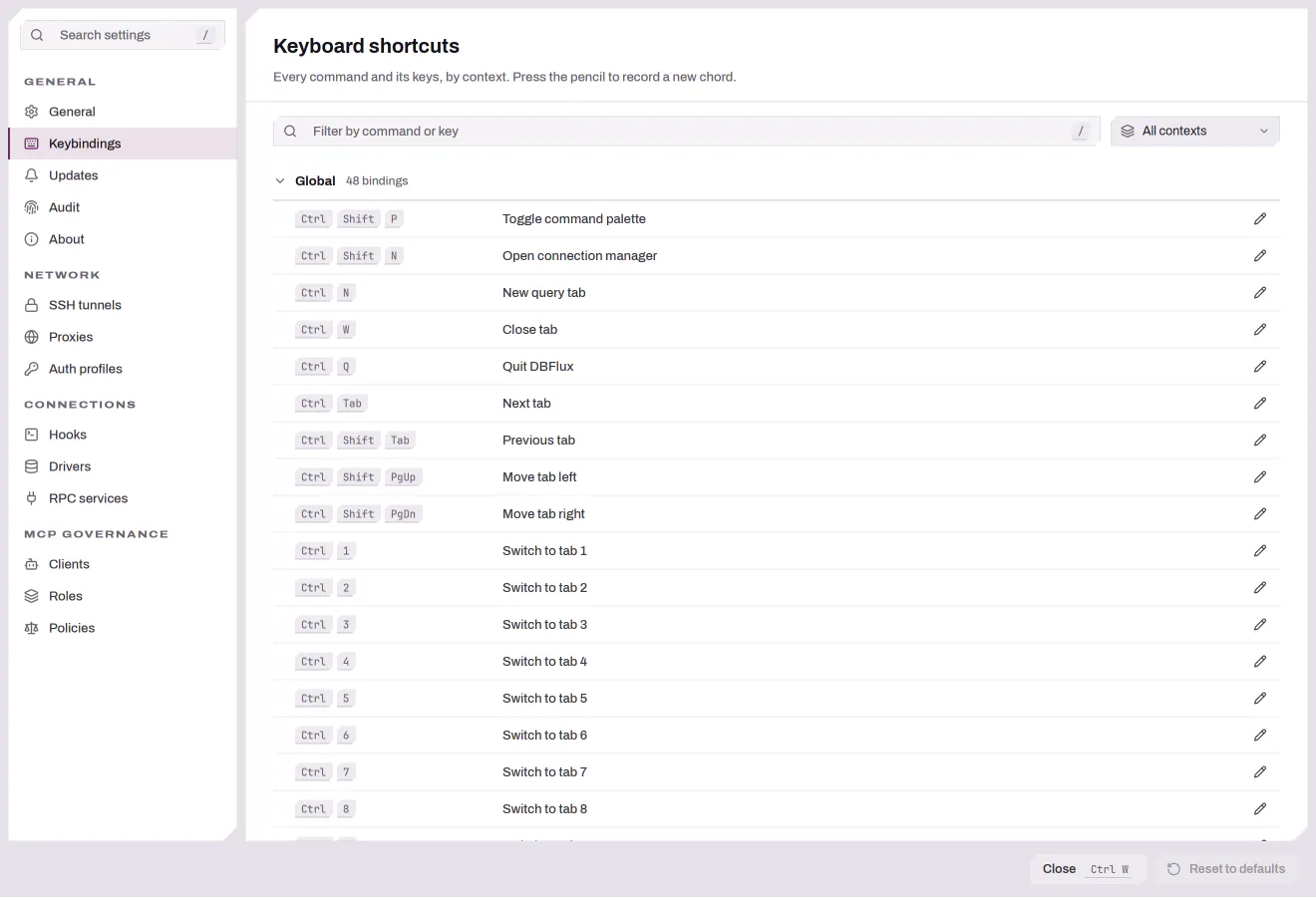This screenshot has height=897, width=1316.
Task: Edit the Switch to tab 4 chord
Action: click(x=1260, y=662)
